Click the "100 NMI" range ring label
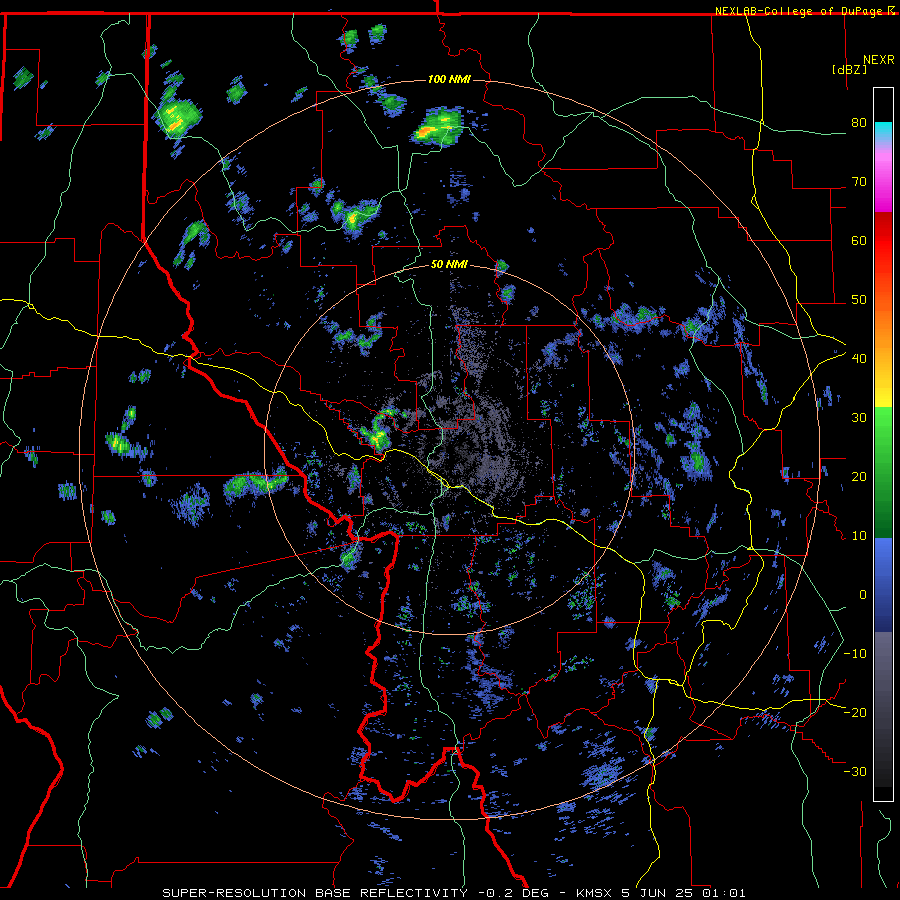 (x=449, y=79)
